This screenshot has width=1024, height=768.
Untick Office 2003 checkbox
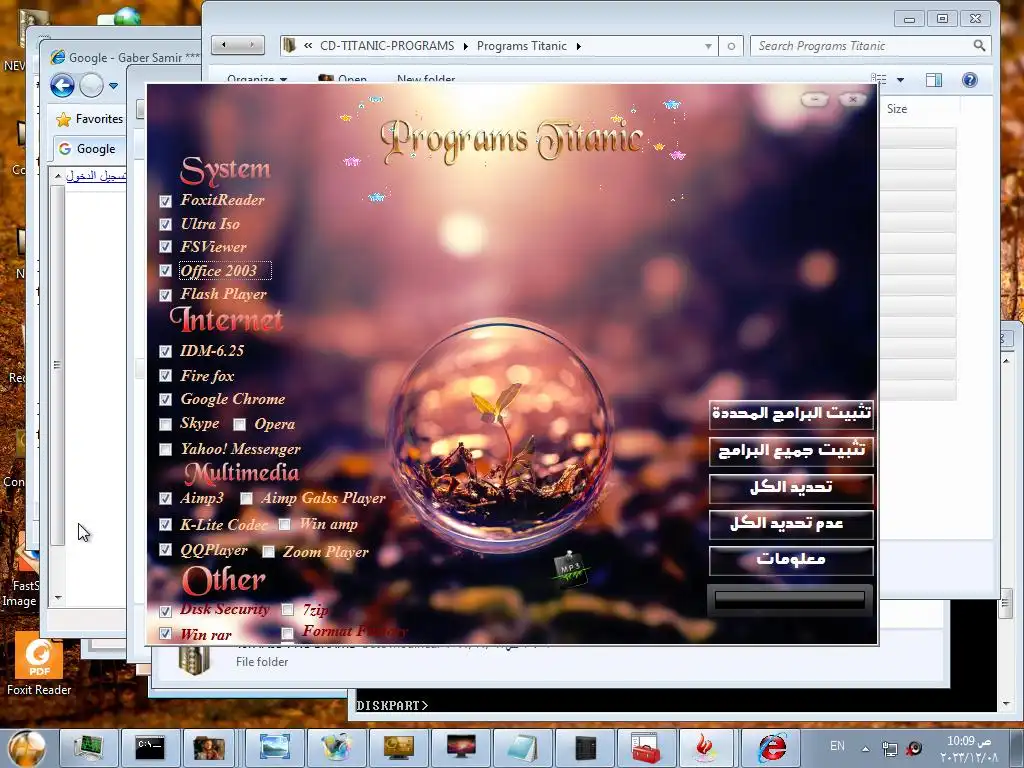point(166,270)
